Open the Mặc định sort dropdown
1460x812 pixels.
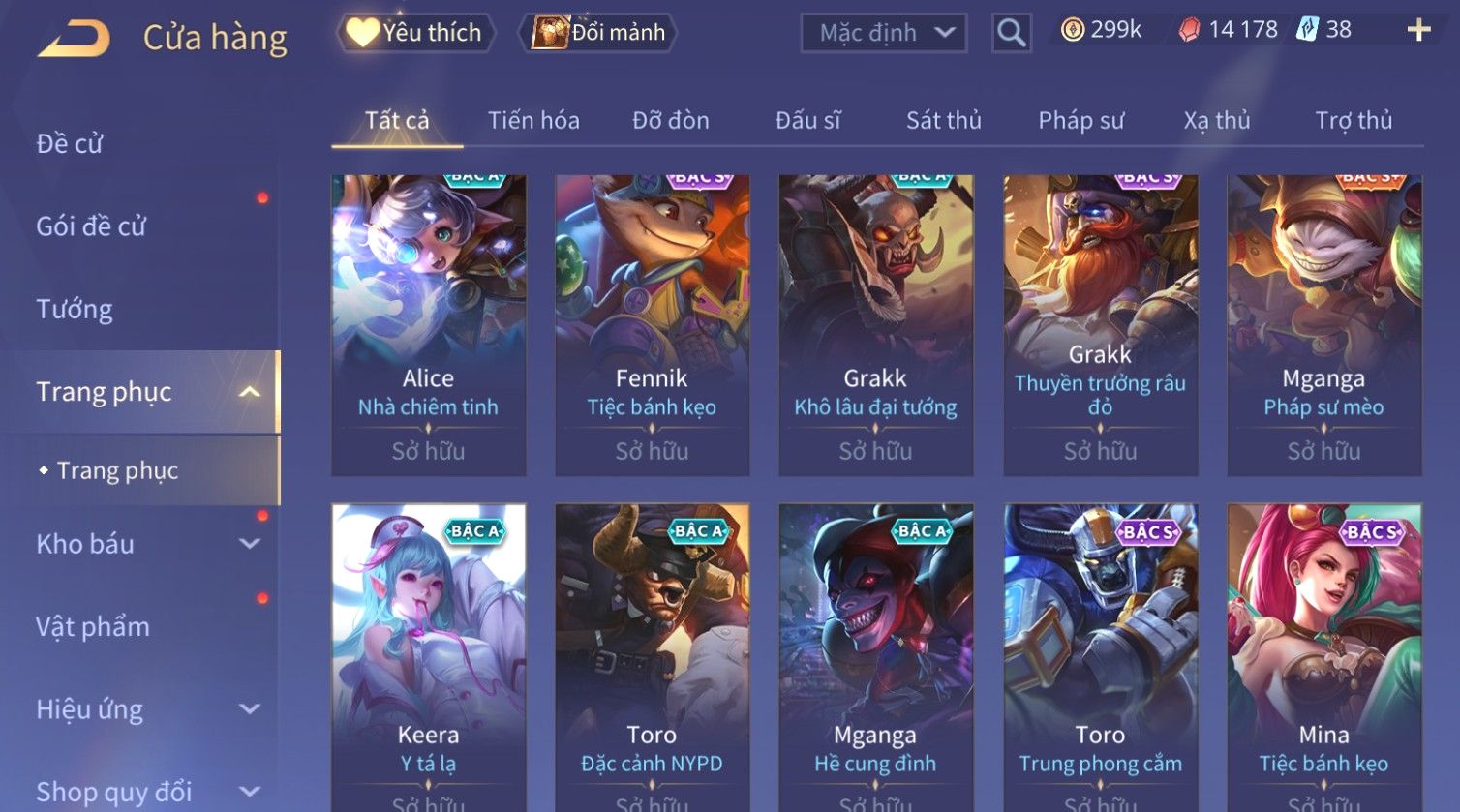click(x=883, y=33)
